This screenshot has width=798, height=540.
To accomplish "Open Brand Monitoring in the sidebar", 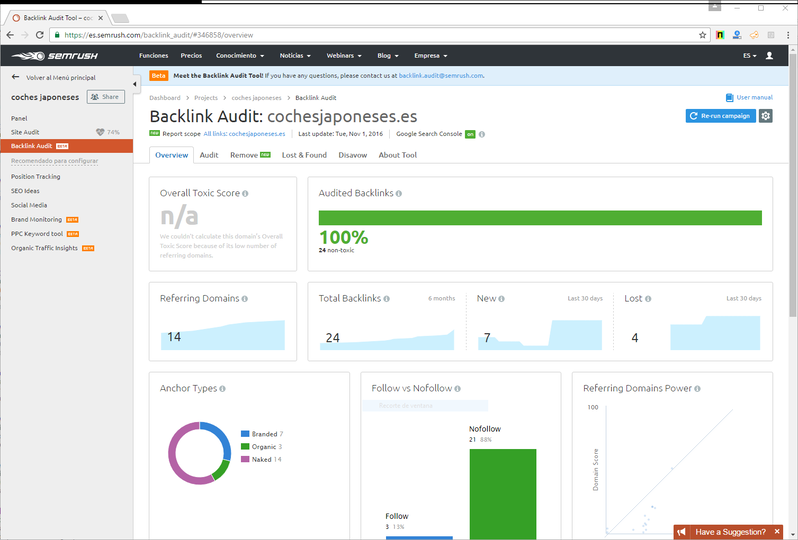I will pos(36,219).
